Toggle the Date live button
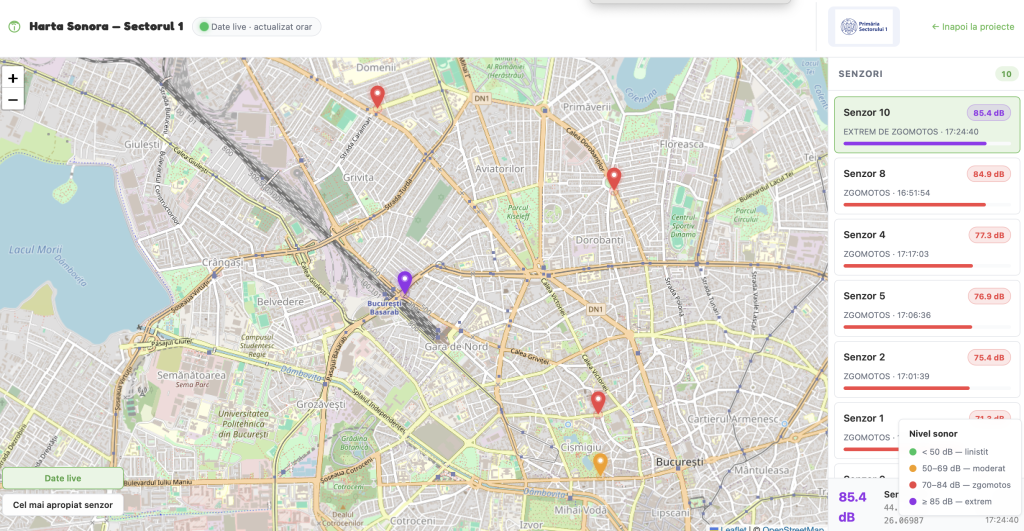 pos(62,479)
